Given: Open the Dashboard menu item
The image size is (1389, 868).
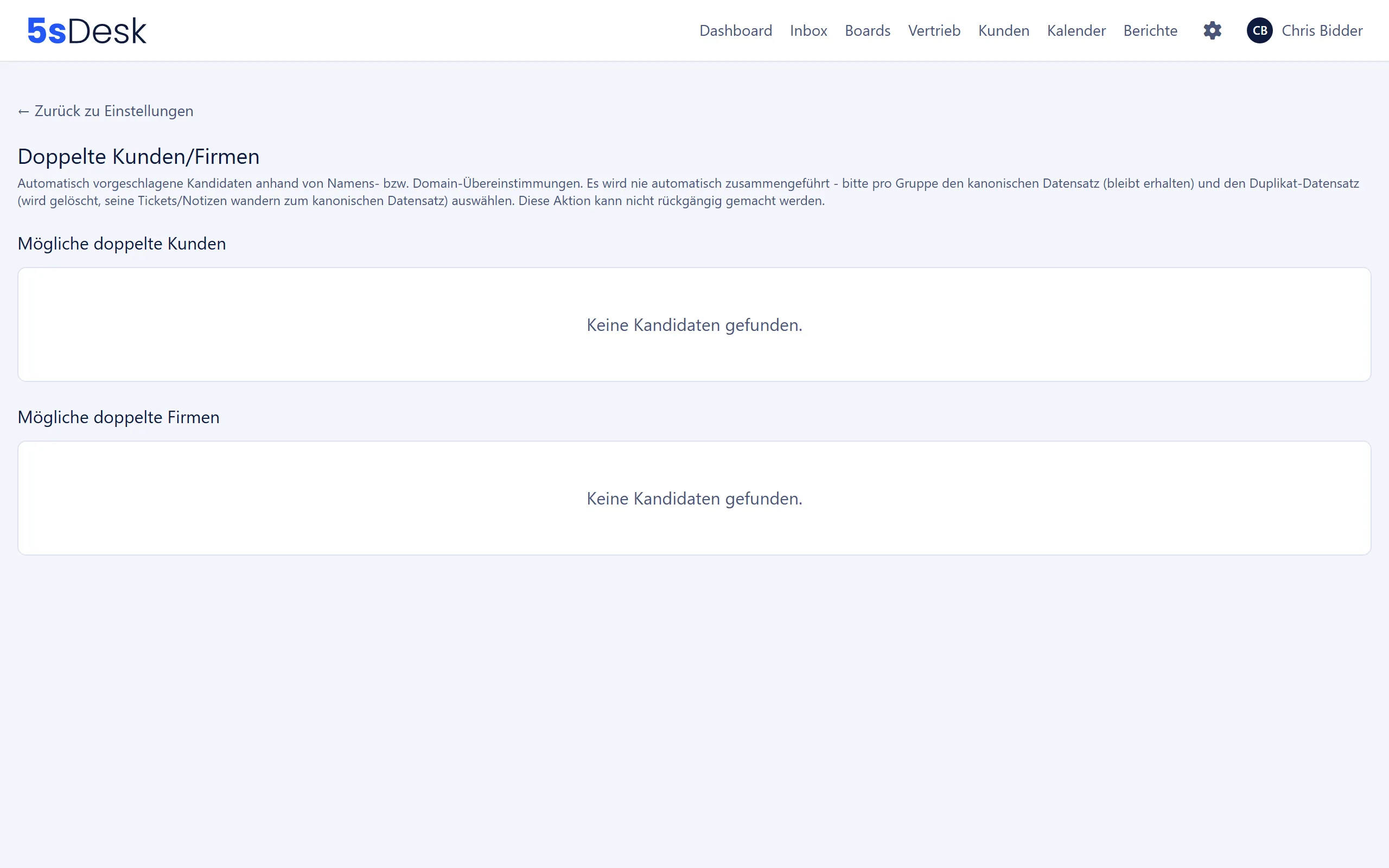Looking at the screenshot, I should (x=735, y=30).
